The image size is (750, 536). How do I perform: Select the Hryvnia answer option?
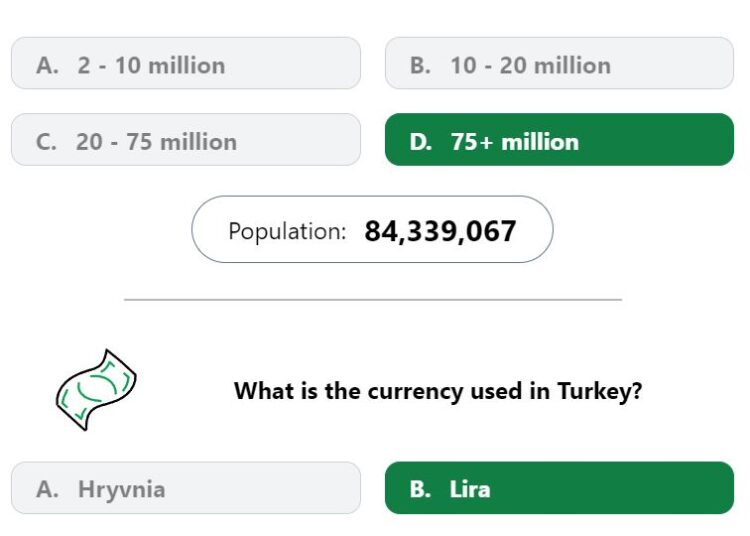(x=186, y=488)
